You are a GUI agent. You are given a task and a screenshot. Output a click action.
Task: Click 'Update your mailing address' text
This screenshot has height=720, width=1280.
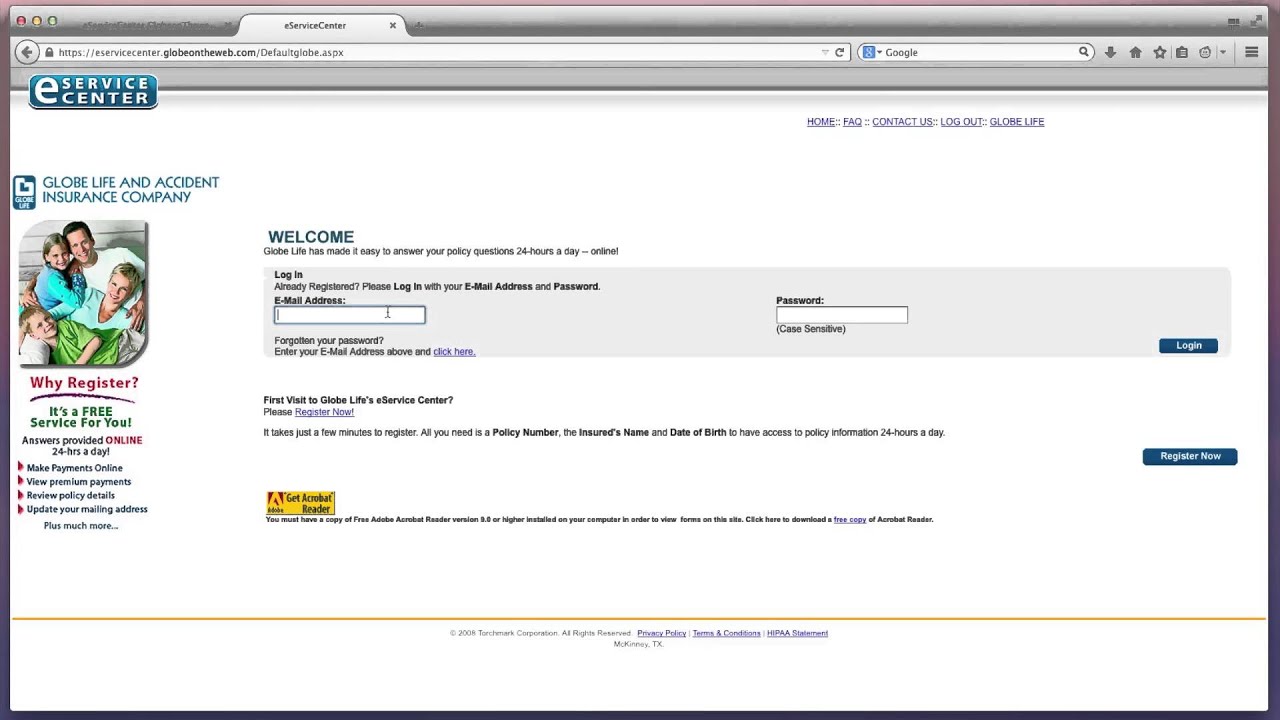pos(87,510)
